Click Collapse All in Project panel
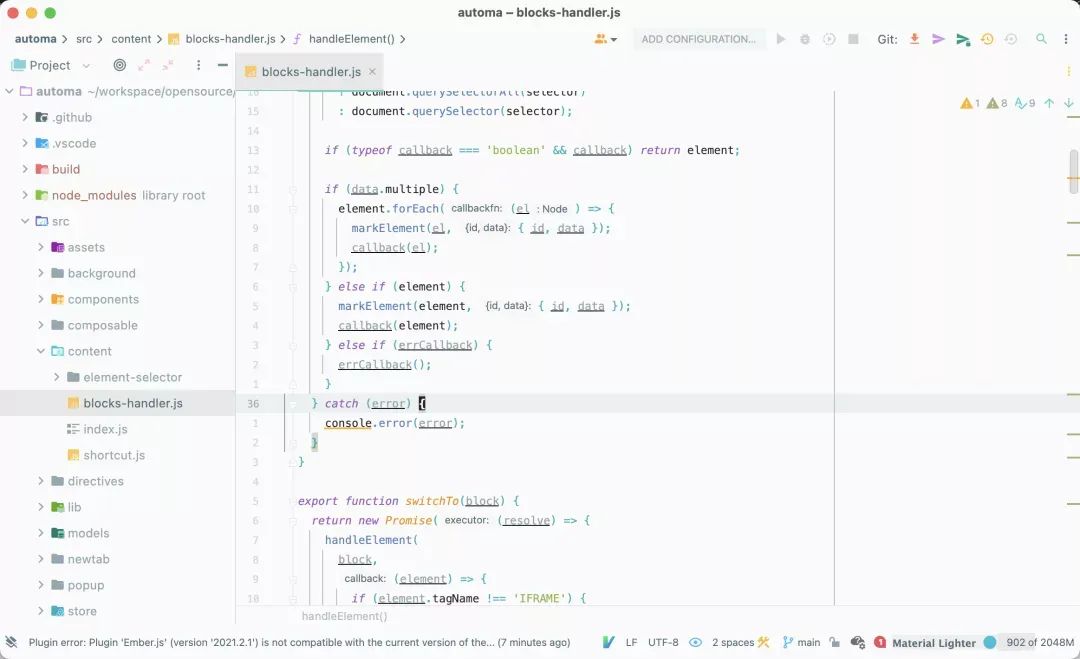 [x=168, y=65]
